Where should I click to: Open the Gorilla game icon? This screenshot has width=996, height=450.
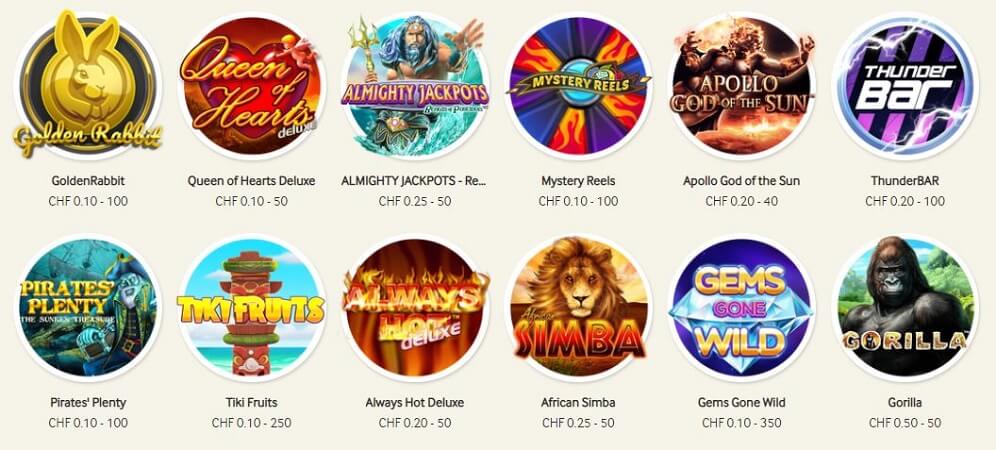click(905, 308)
